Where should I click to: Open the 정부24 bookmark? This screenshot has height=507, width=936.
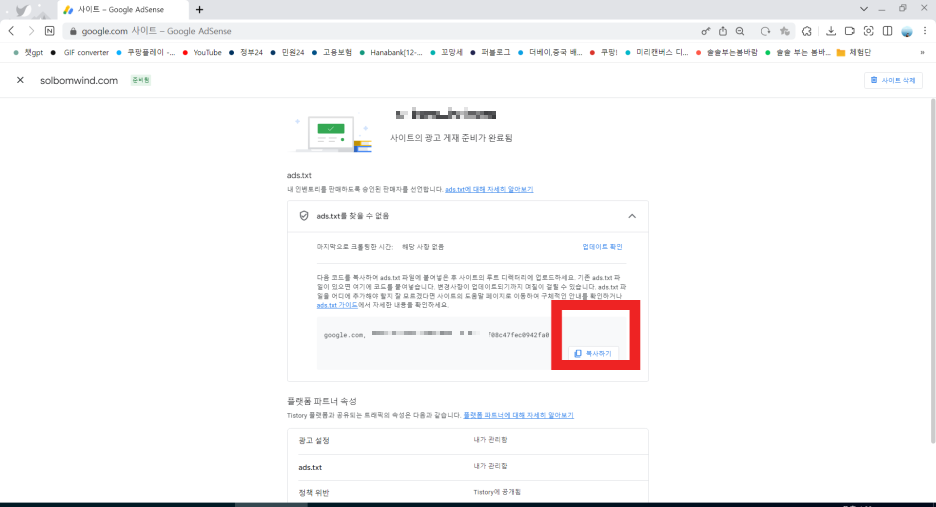[x=246, y=53]
